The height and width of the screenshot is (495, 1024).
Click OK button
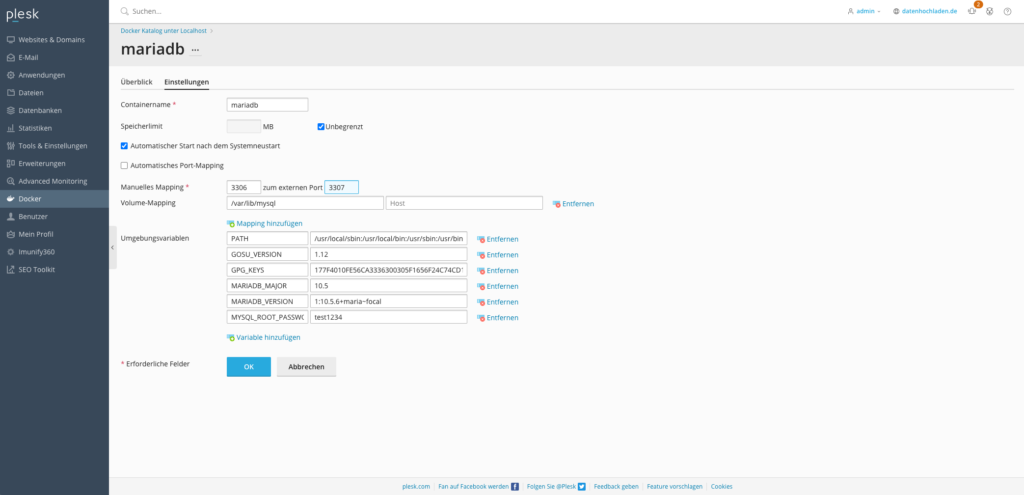[249, 366]
